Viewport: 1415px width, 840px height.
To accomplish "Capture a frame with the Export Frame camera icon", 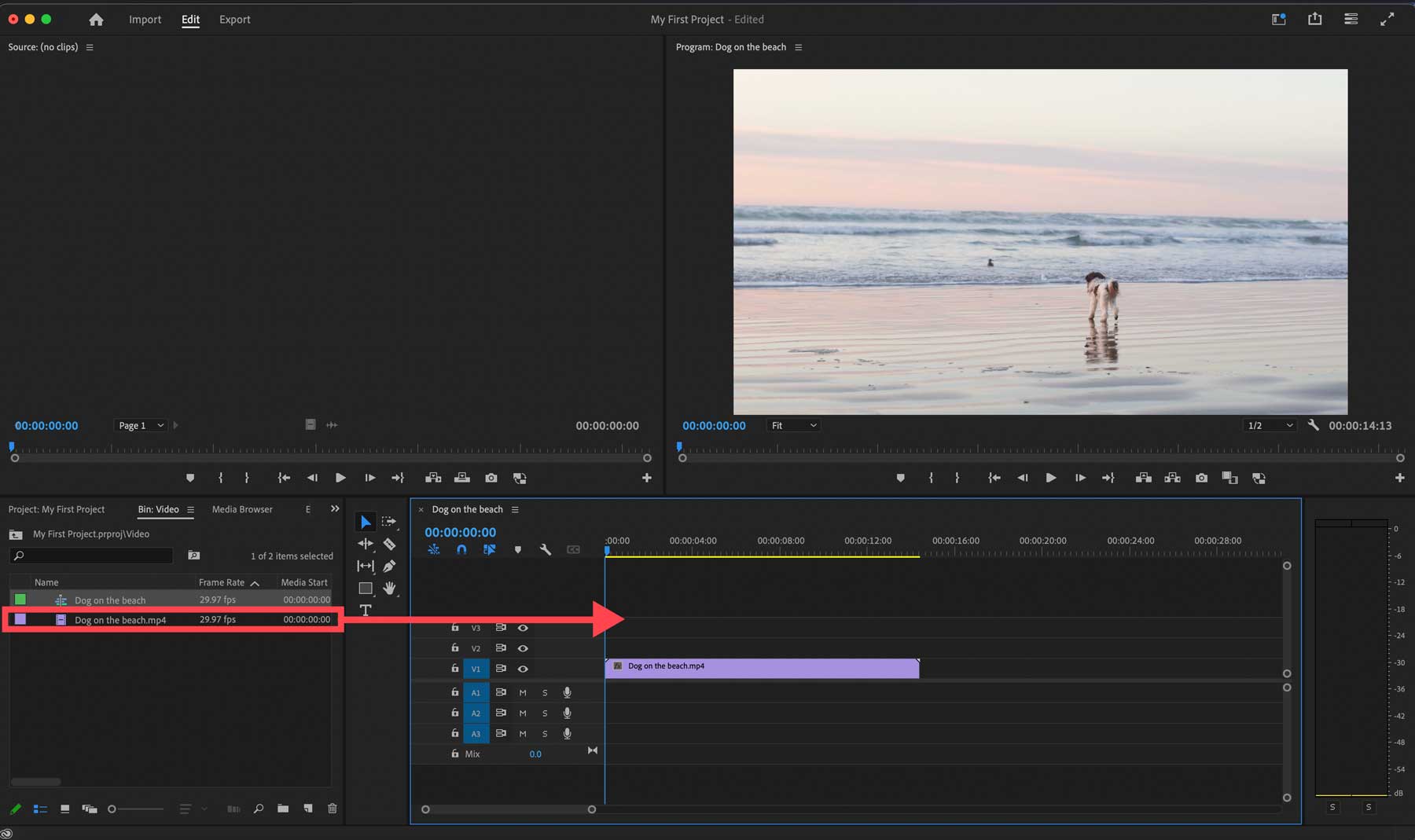I will pos(1201,478).
